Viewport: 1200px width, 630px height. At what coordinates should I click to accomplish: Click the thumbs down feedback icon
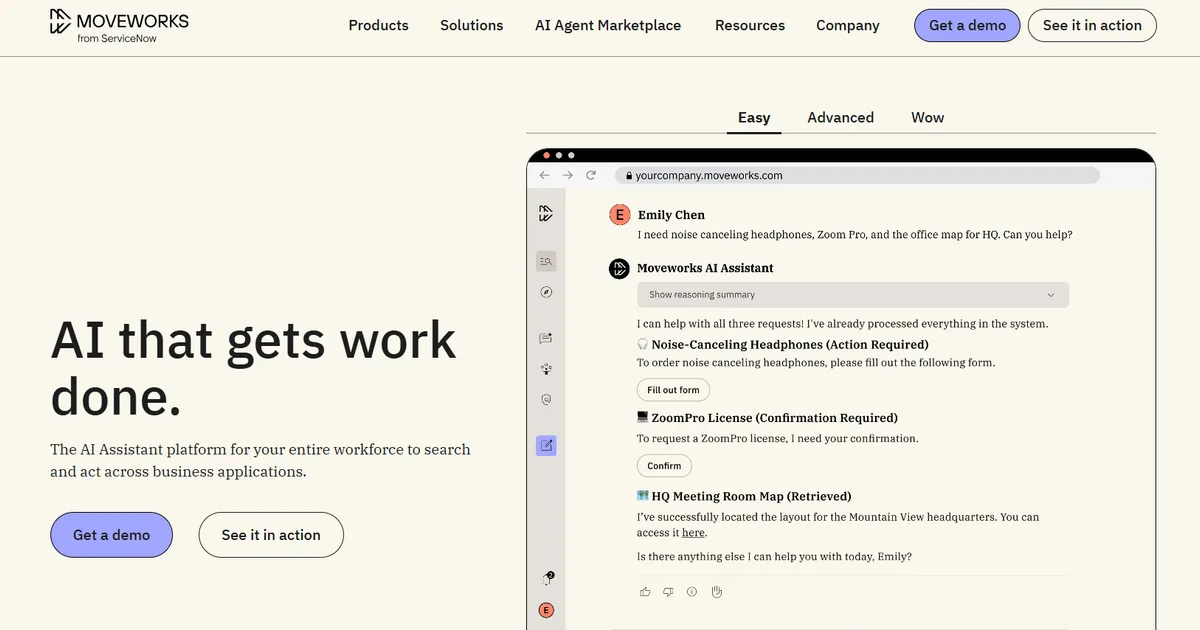coord(668,591)
